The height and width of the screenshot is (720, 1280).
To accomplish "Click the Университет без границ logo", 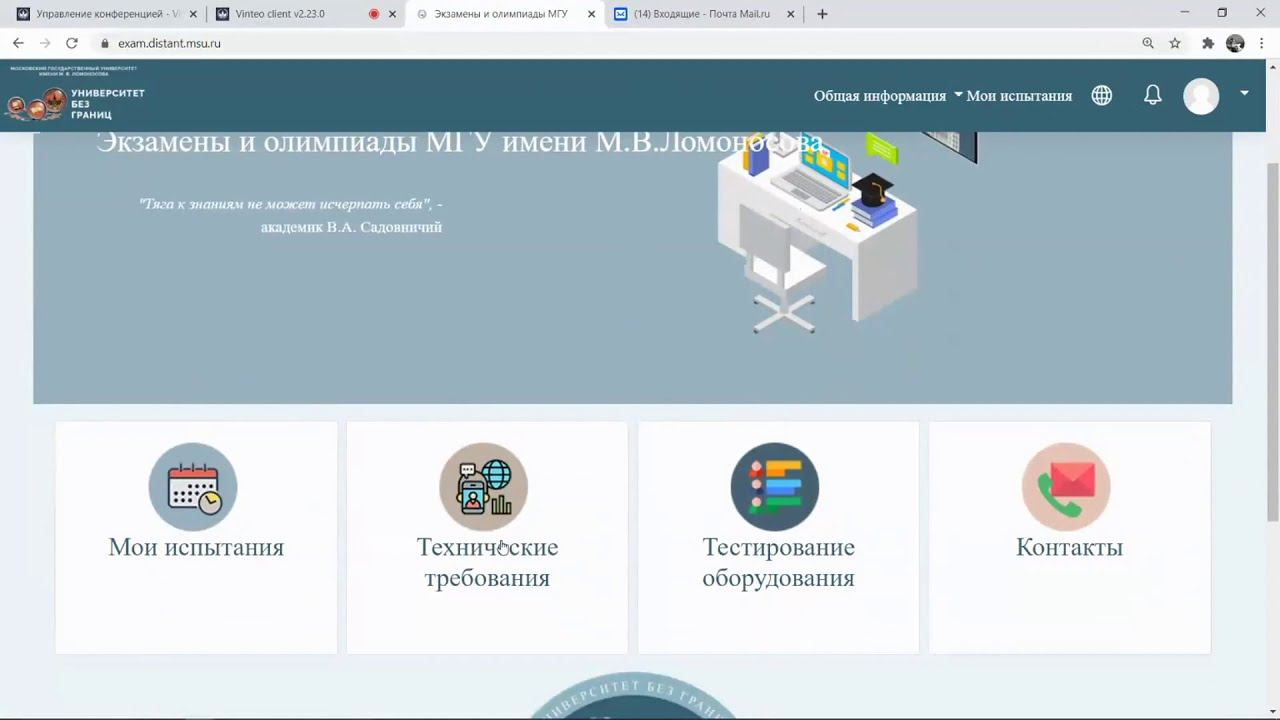I will (x=76, y=96).
